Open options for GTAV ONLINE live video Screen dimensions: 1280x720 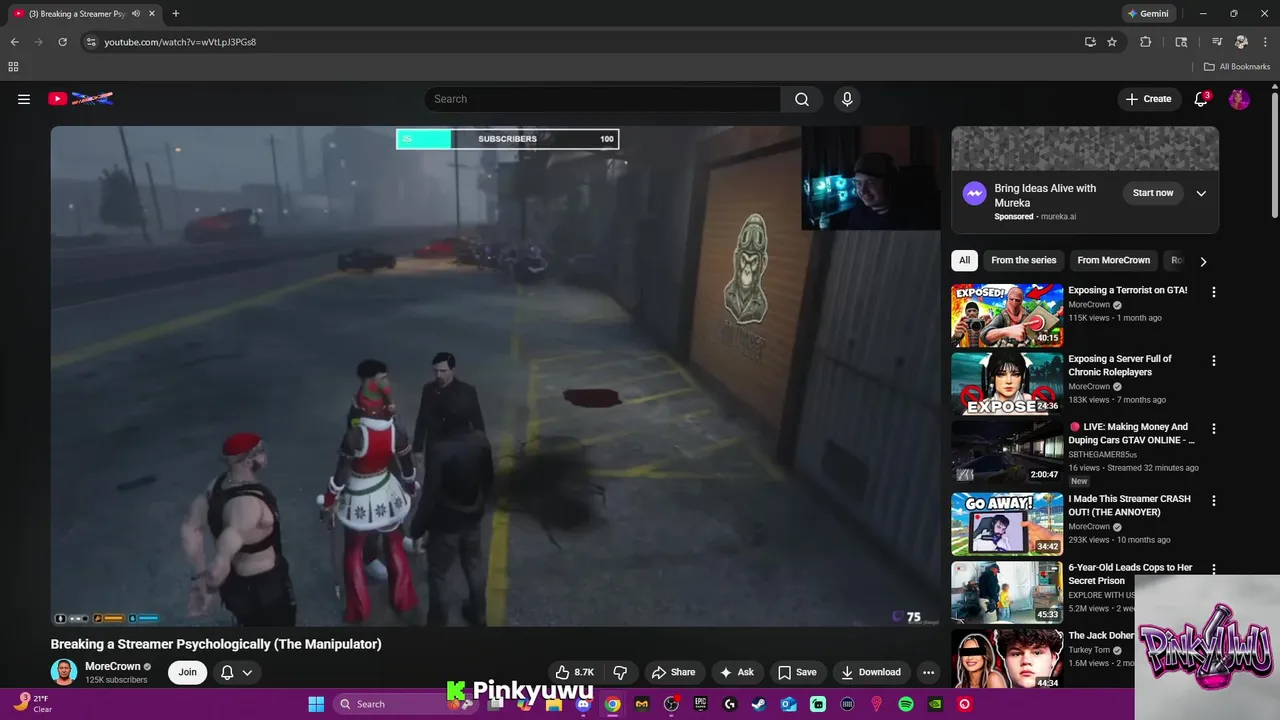point(1214,428)
